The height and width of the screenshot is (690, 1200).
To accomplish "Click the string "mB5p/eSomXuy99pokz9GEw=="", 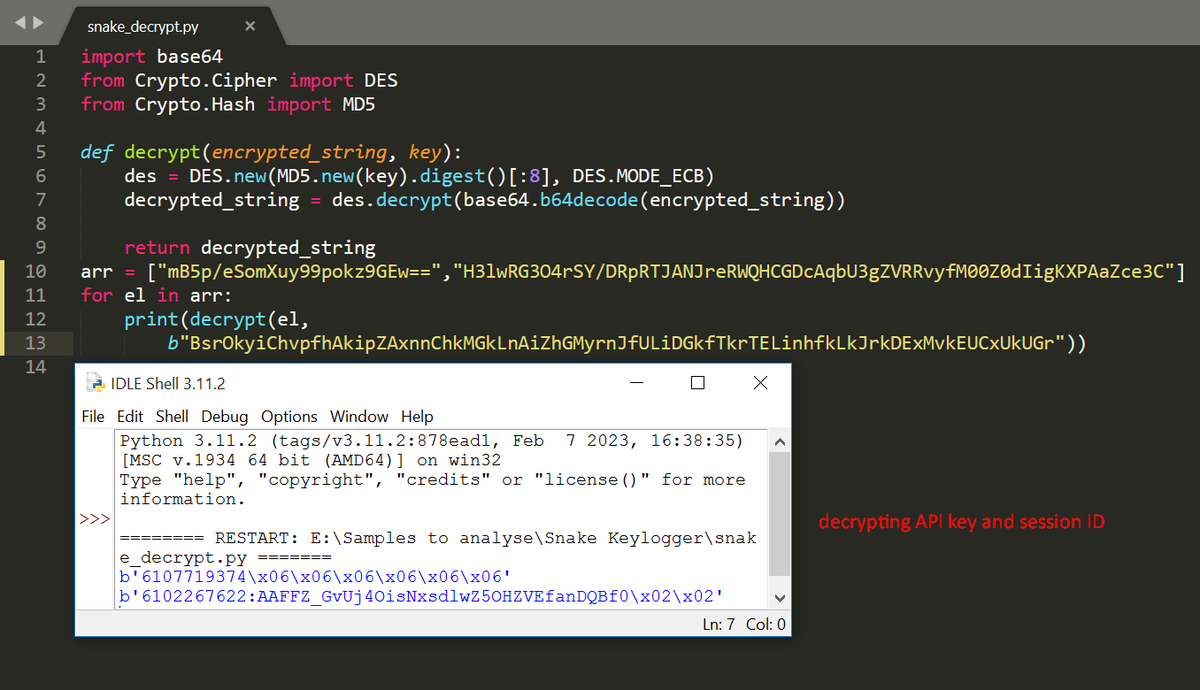I will point(298,272).
